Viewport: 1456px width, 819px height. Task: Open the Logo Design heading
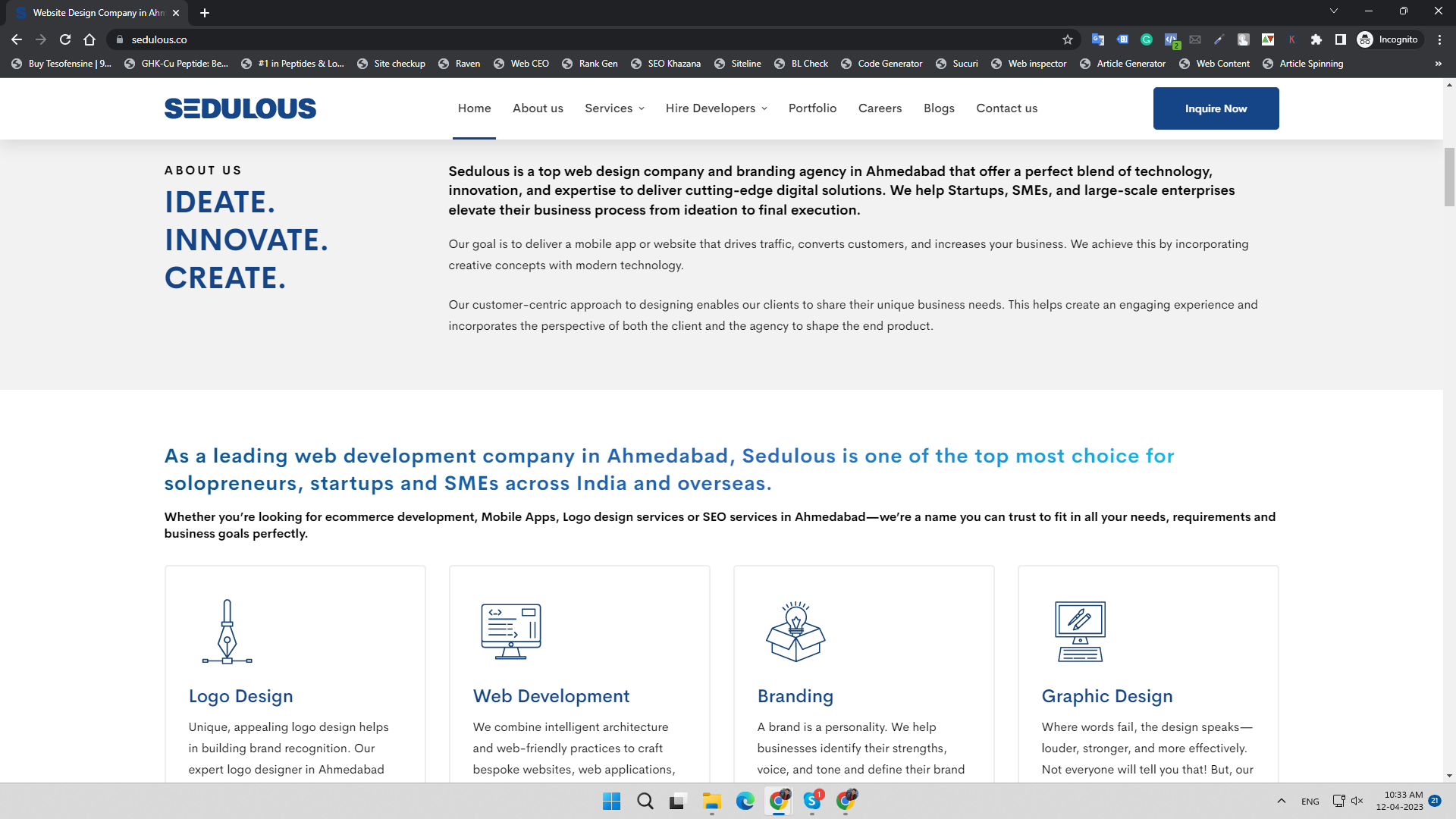(240, 696)
